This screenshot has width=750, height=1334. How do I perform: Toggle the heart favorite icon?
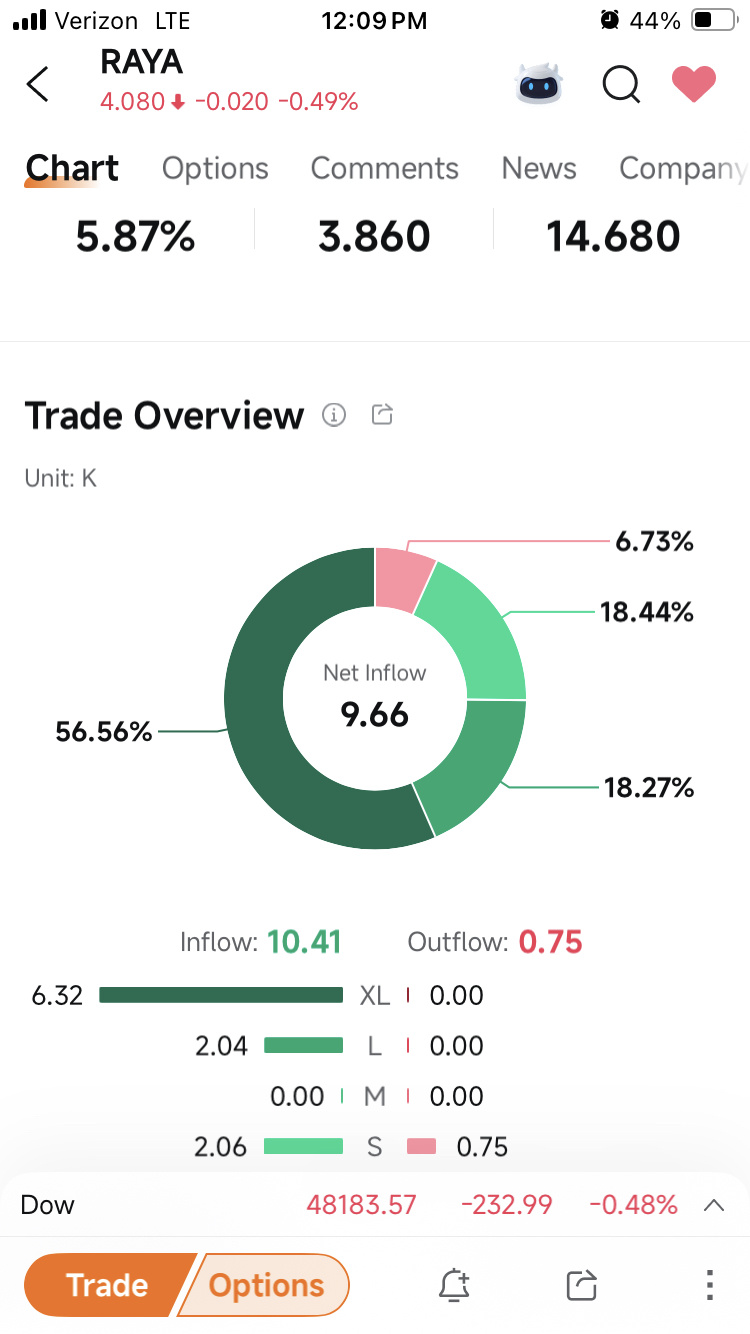click(x=693, y=85)
